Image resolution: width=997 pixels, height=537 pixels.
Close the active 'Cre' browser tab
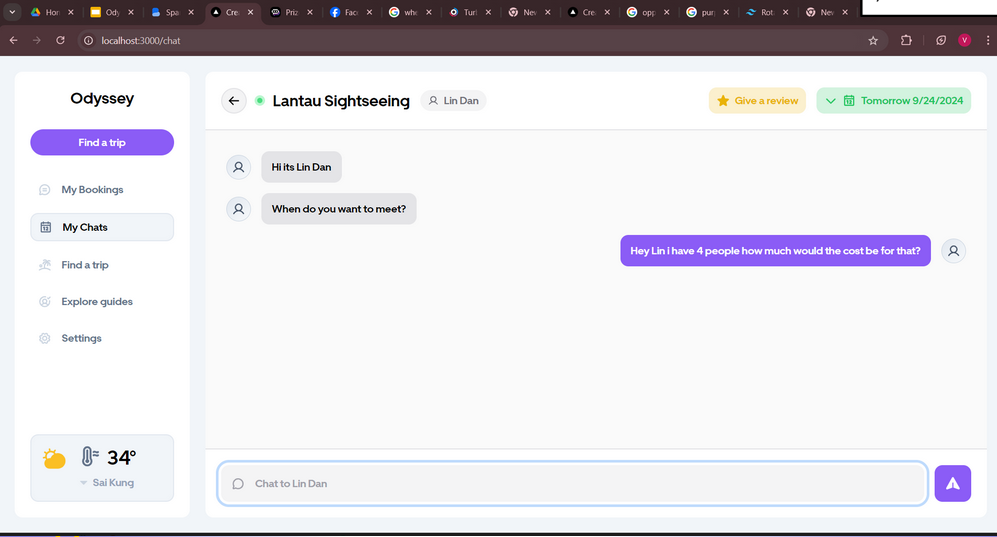coord(251,12)
